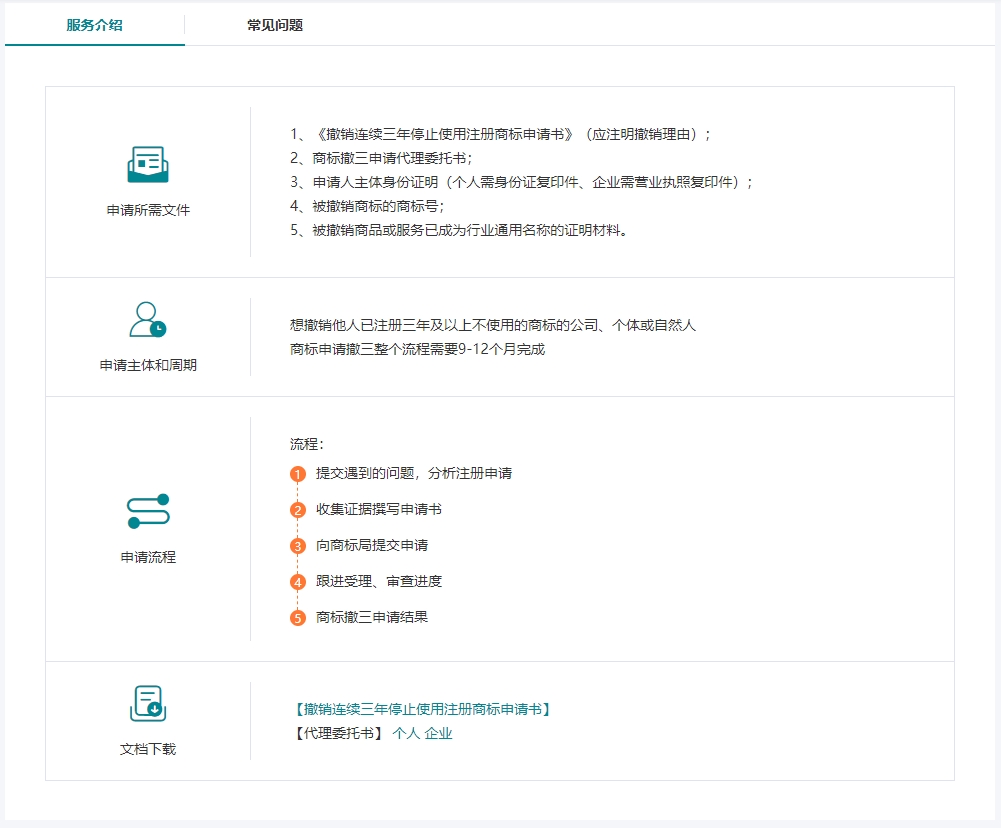Click the 申请流程 text label
Screen dimensions: 1001x828
(x=147, y=558)
